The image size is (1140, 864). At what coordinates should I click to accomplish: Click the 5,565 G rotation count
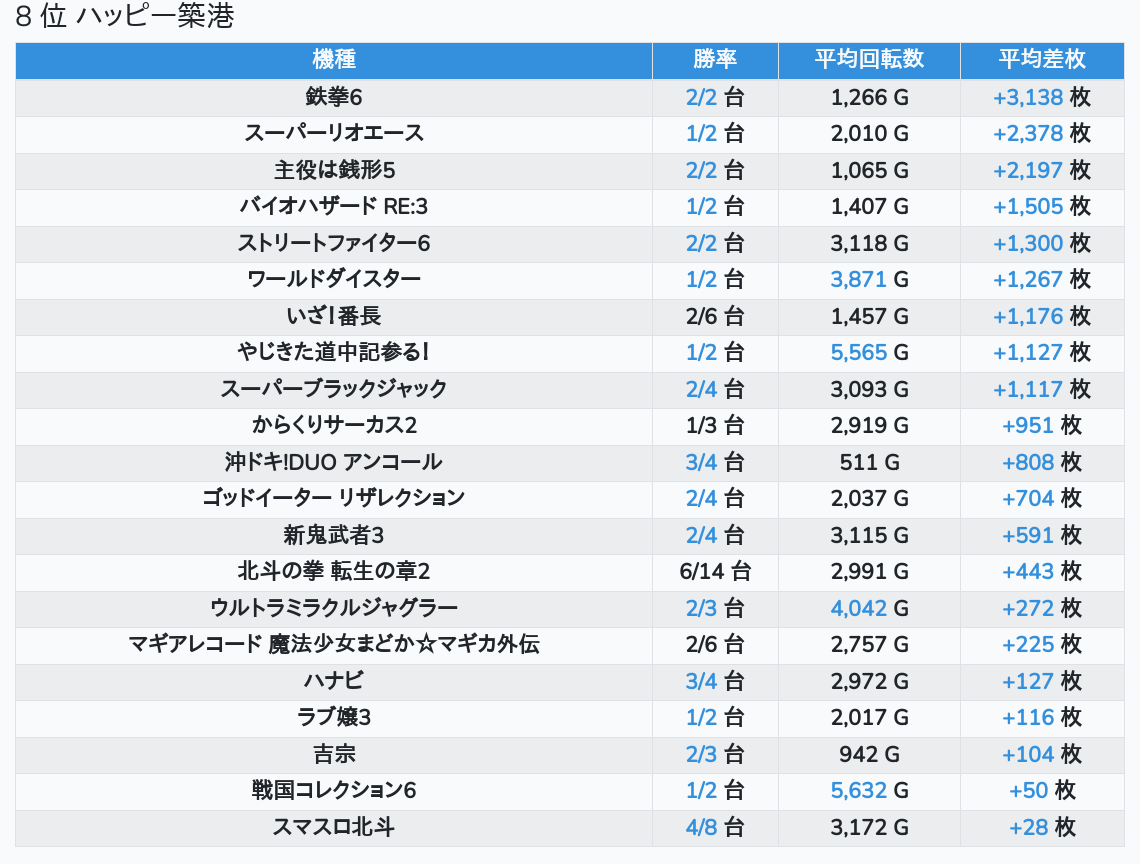tap(869, 353)
